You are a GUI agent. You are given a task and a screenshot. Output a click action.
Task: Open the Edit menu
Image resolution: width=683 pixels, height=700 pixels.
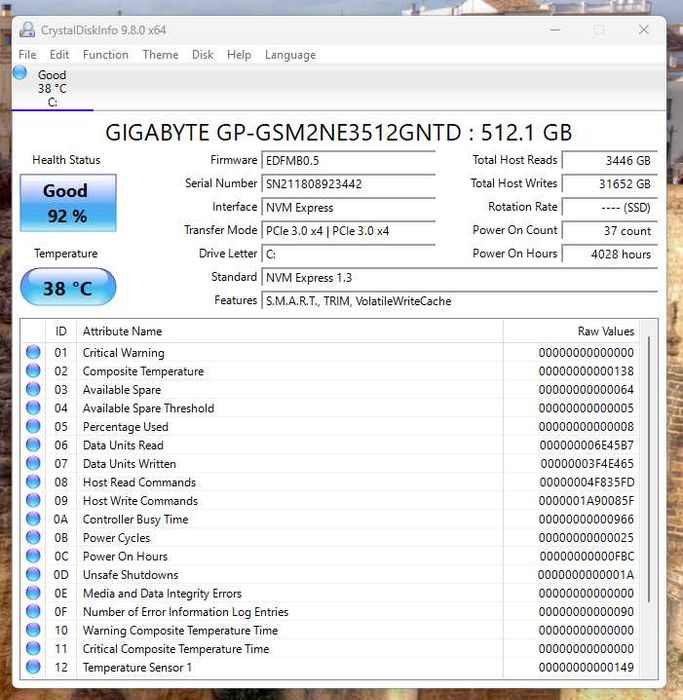tap(59, 55)
